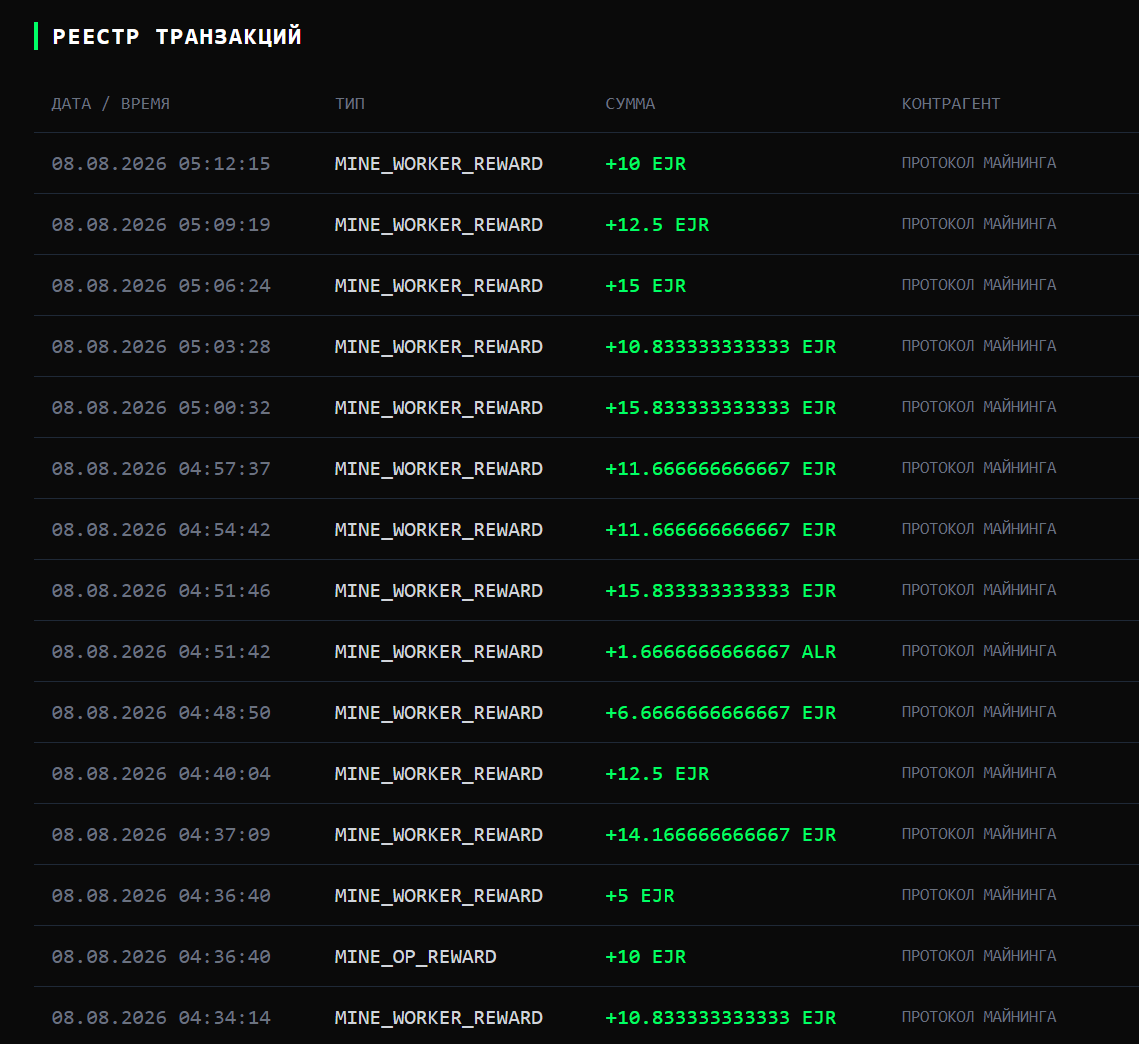Click MINE_WORKER_REWARD in the 04:54:42 row
Image resolution: width=1139 pixels, height=1044 pixels.
coord(439,530)
